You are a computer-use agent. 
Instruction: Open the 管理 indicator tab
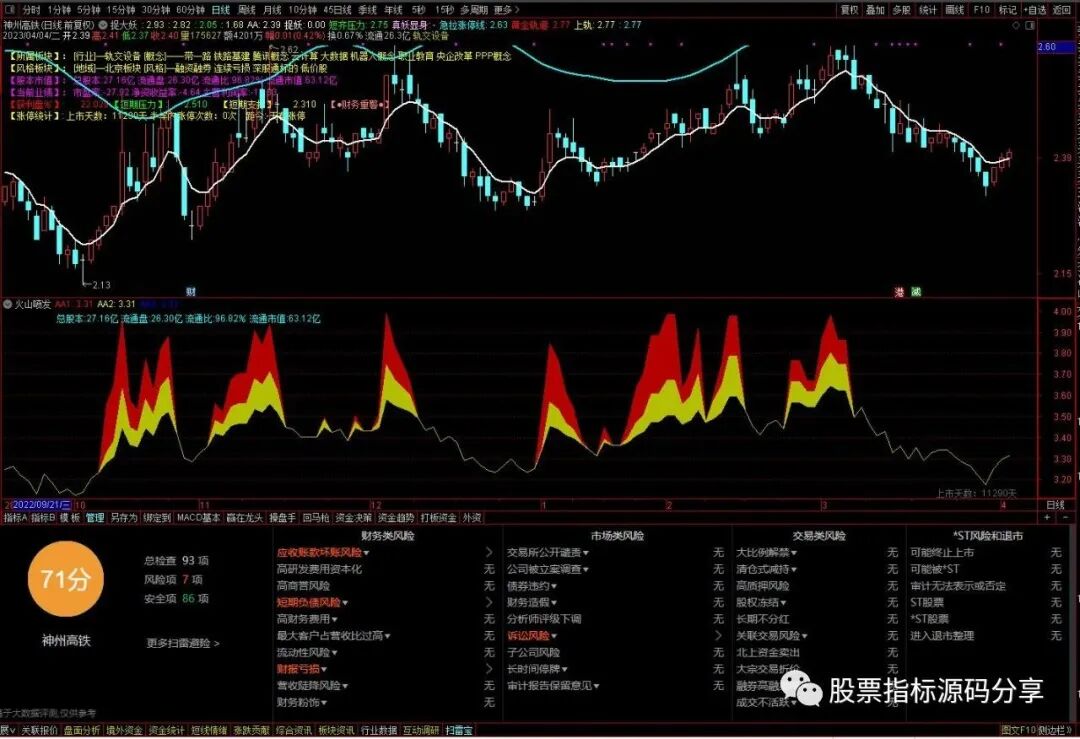point(94,517)
